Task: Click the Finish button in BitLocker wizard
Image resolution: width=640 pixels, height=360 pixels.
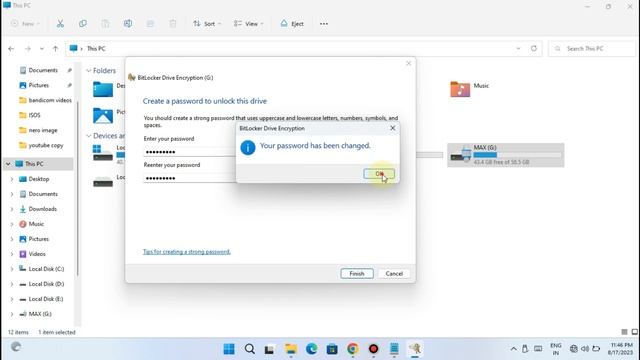Action: click(x=357, y=273)
